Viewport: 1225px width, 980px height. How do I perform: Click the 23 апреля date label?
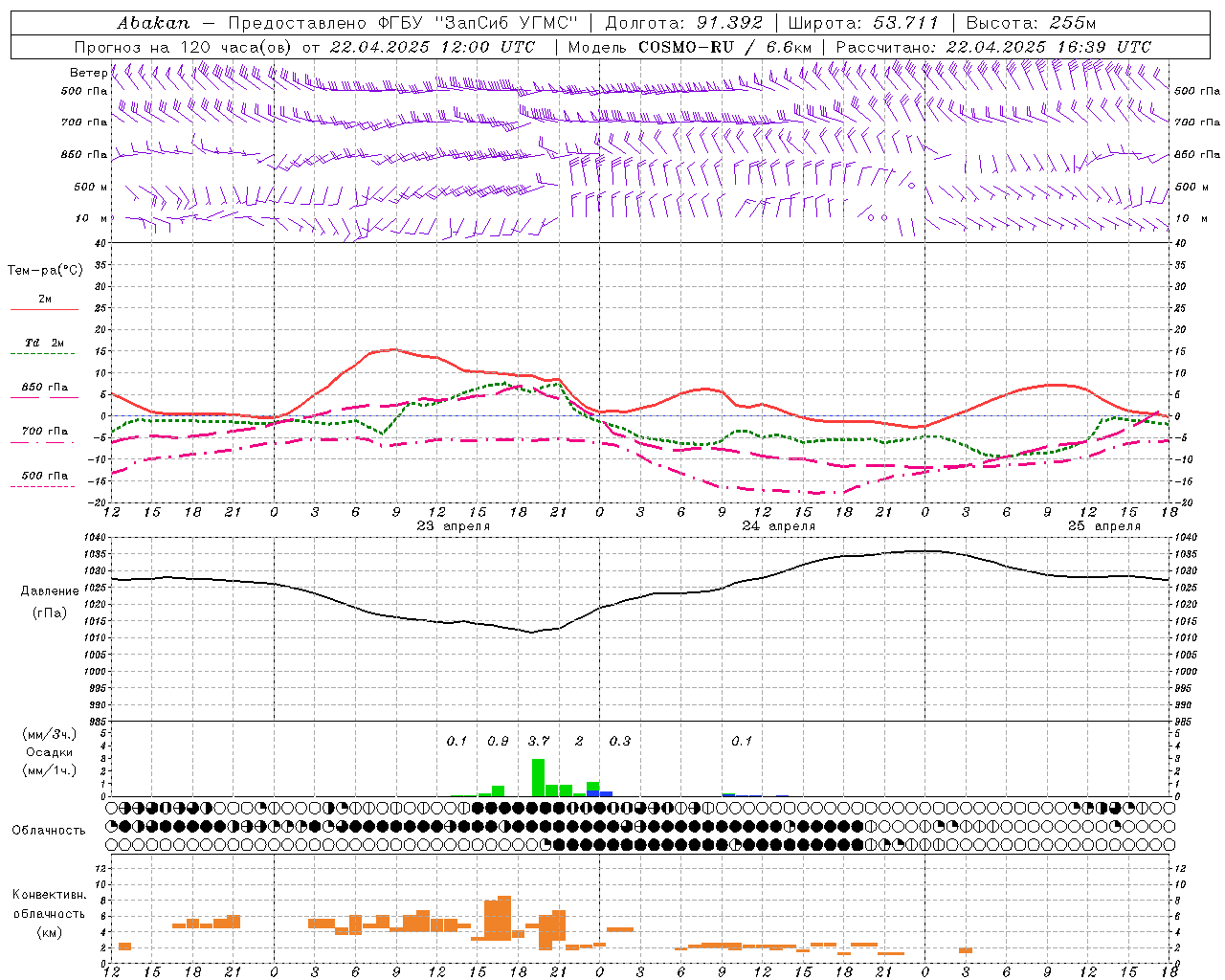(453, 526)
